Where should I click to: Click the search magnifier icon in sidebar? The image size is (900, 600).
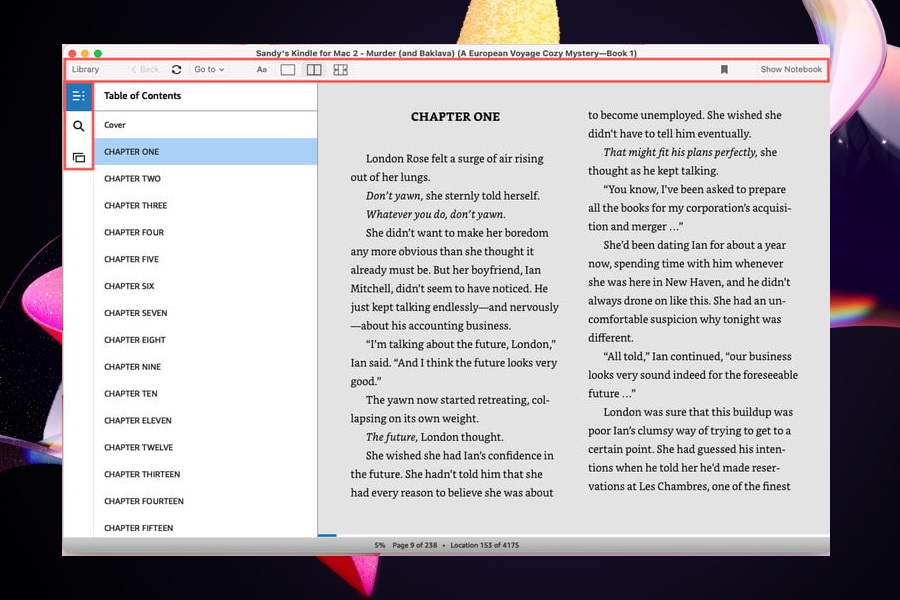78,126
